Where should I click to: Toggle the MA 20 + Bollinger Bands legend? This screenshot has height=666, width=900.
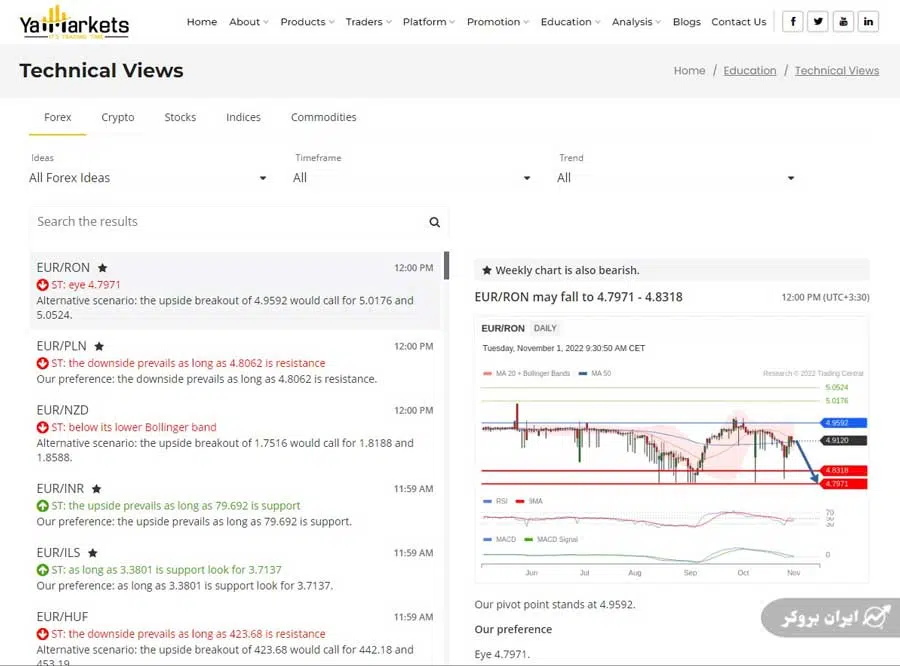(x=531, y=371)
